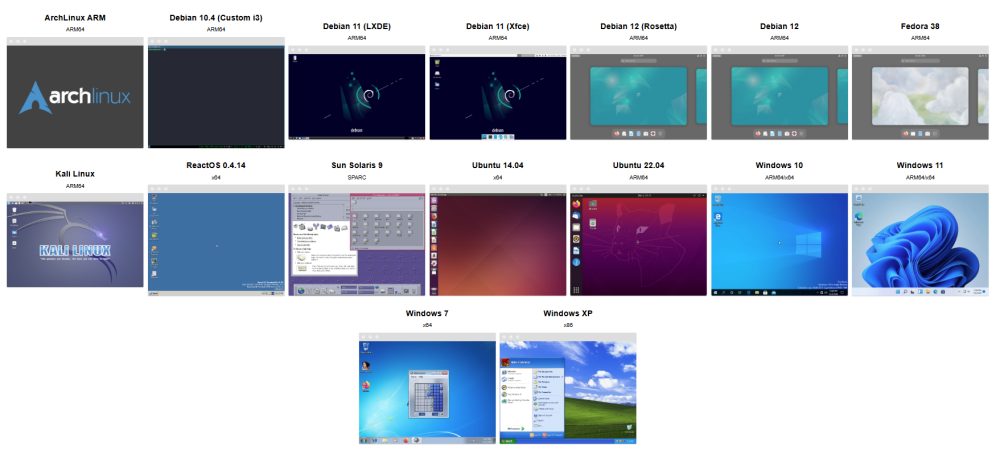Click the Ubuntu 22.04 title text
The width and height of the screenshot is (1000, 454).
point(638,165)
